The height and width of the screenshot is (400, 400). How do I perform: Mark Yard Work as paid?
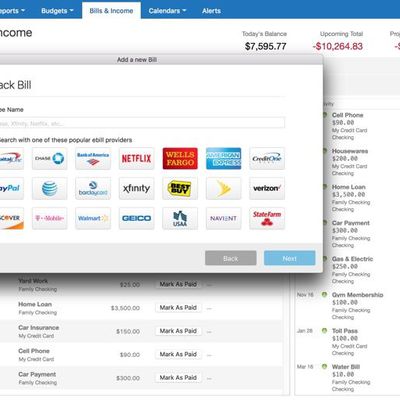(178, 284)
